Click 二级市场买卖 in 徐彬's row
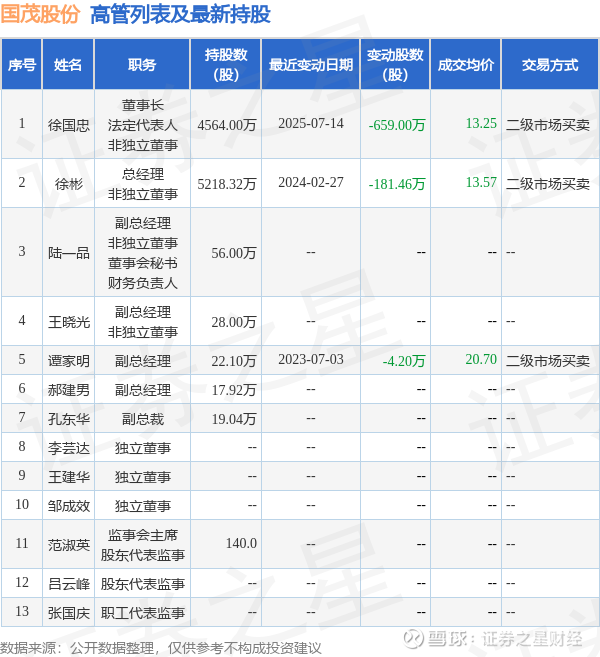Viewport: 600px width, 657px height. [548, 184]
